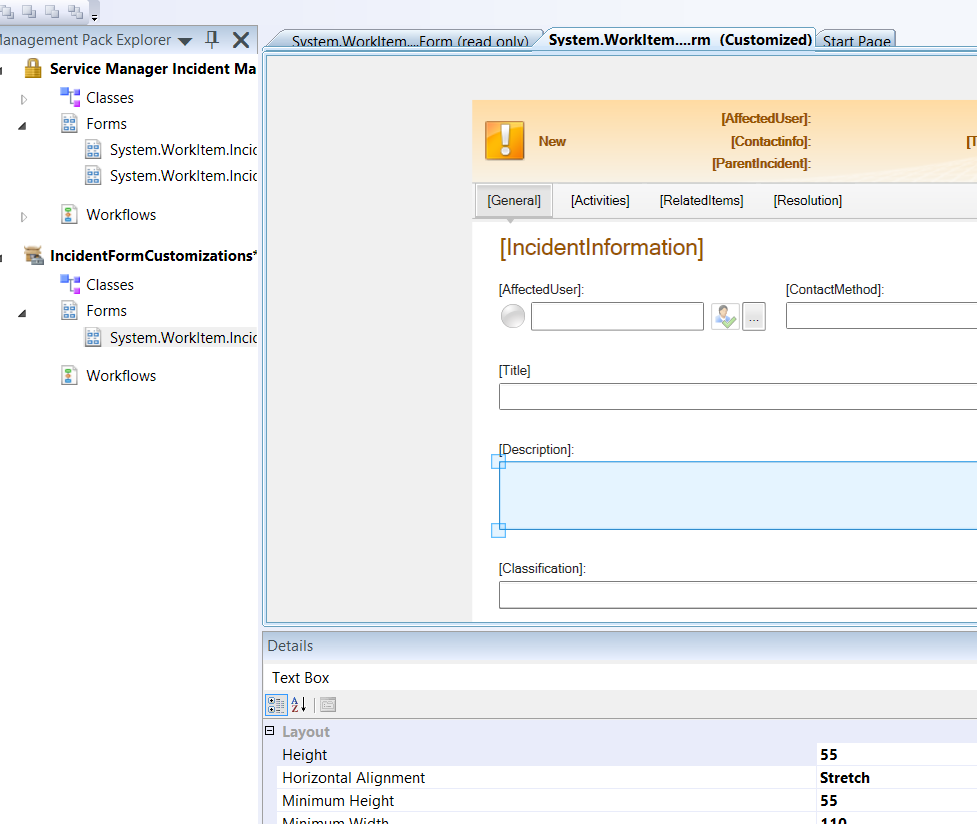Select Service Manager Incident management pack node
977x824 pixels.
[x=153, y=68]
